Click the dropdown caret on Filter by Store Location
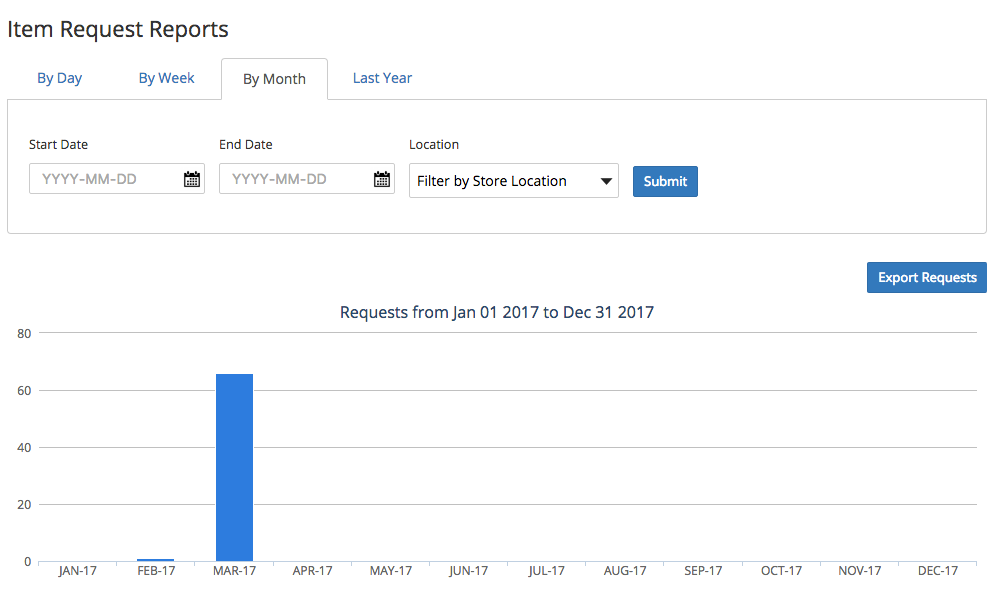Screen dimensions: 998x598 606,181
